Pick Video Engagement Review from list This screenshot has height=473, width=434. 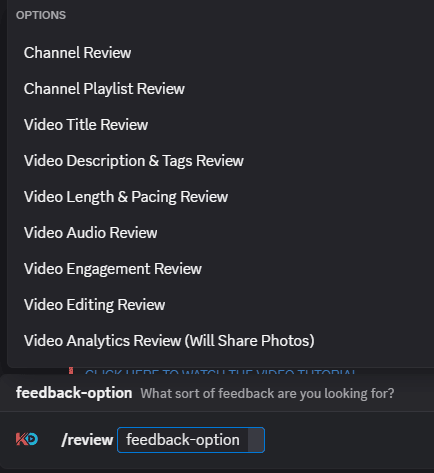coord(220,269)
